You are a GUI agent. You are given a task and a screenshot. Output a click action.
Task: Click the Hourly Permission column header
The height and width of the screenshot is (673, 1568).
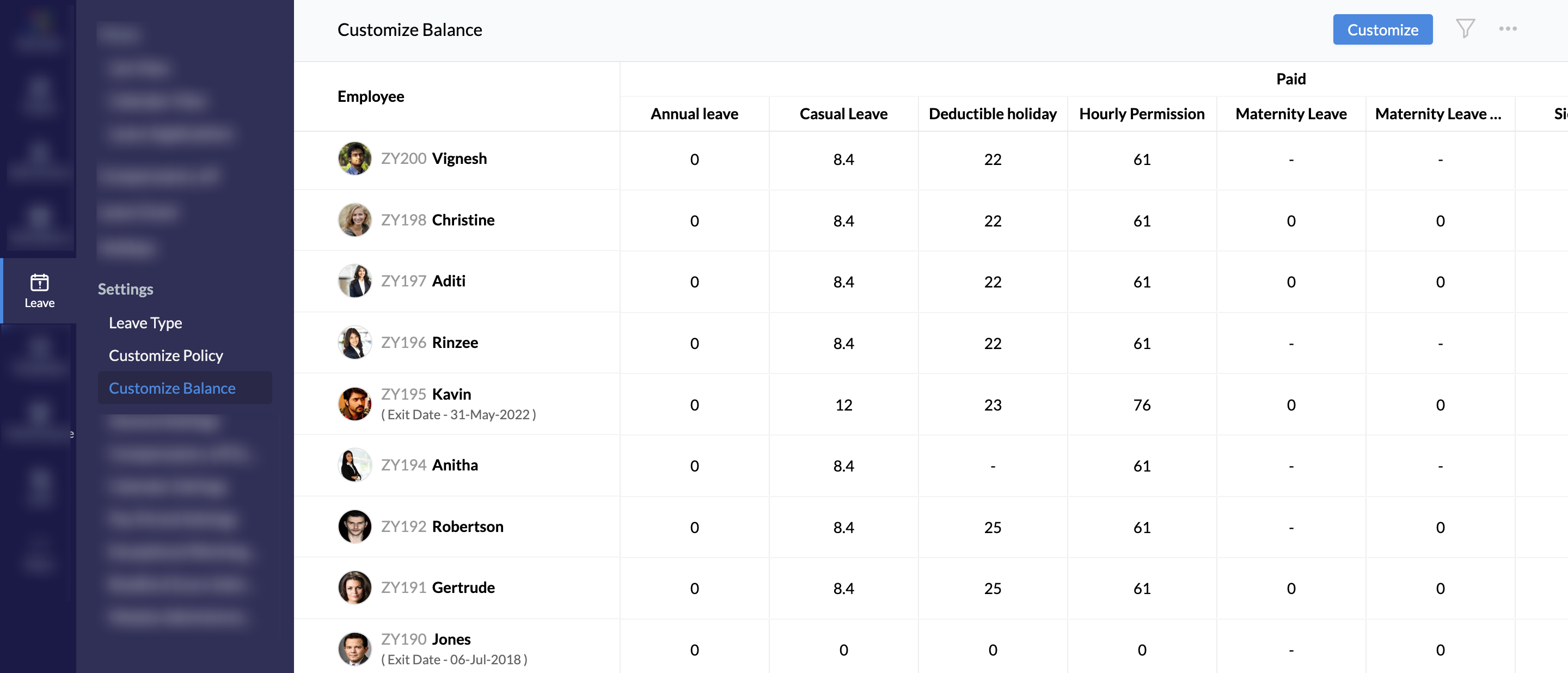1141,114
